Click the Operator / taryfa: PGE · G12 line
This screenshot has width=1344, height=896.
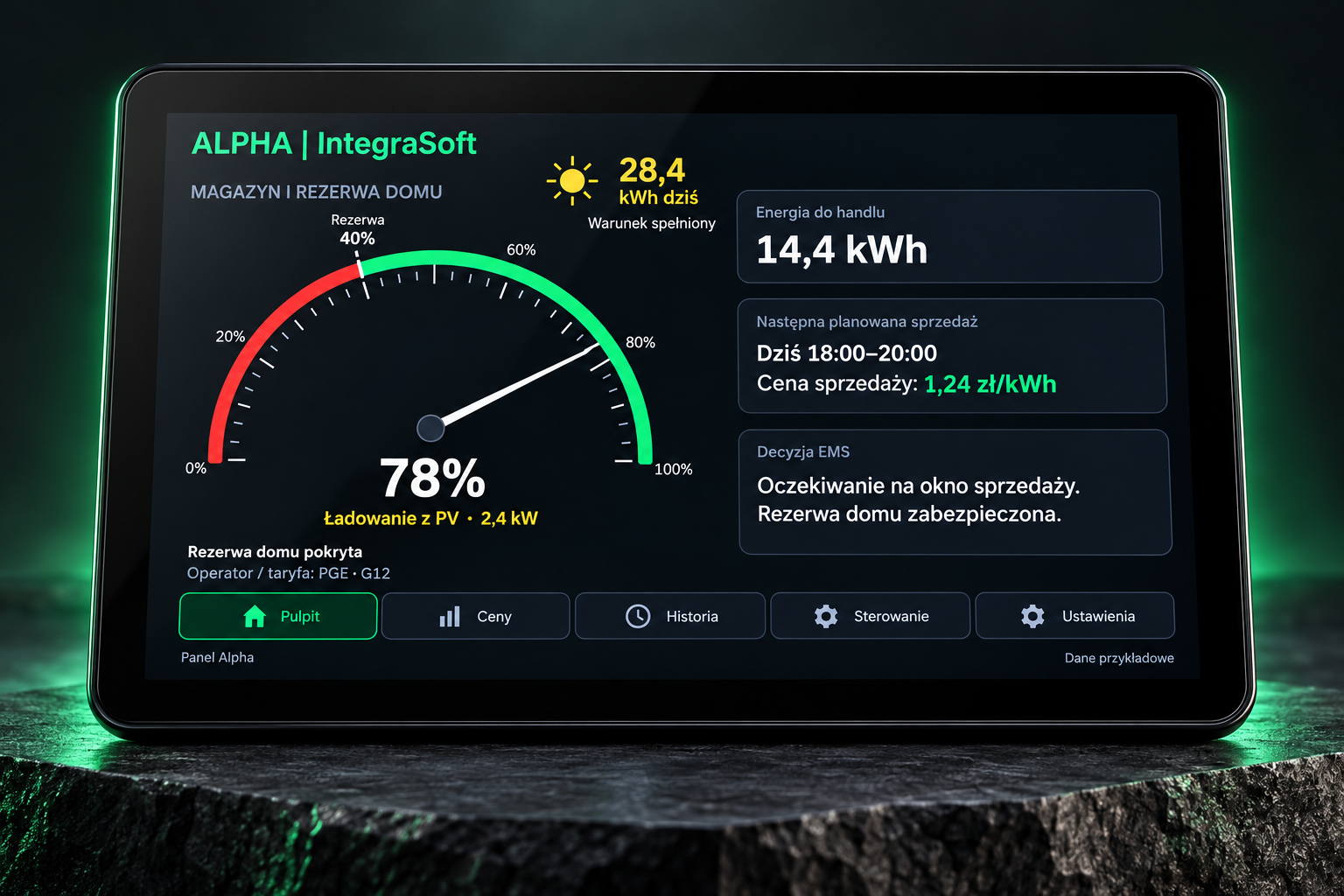pos(289,573)
